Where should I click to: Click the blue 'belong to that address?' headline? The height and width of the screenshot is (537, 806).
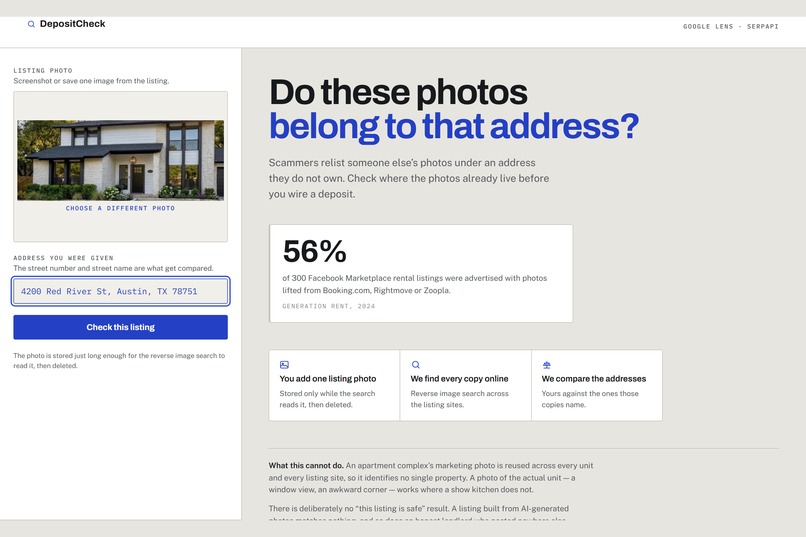pos(454,126)
